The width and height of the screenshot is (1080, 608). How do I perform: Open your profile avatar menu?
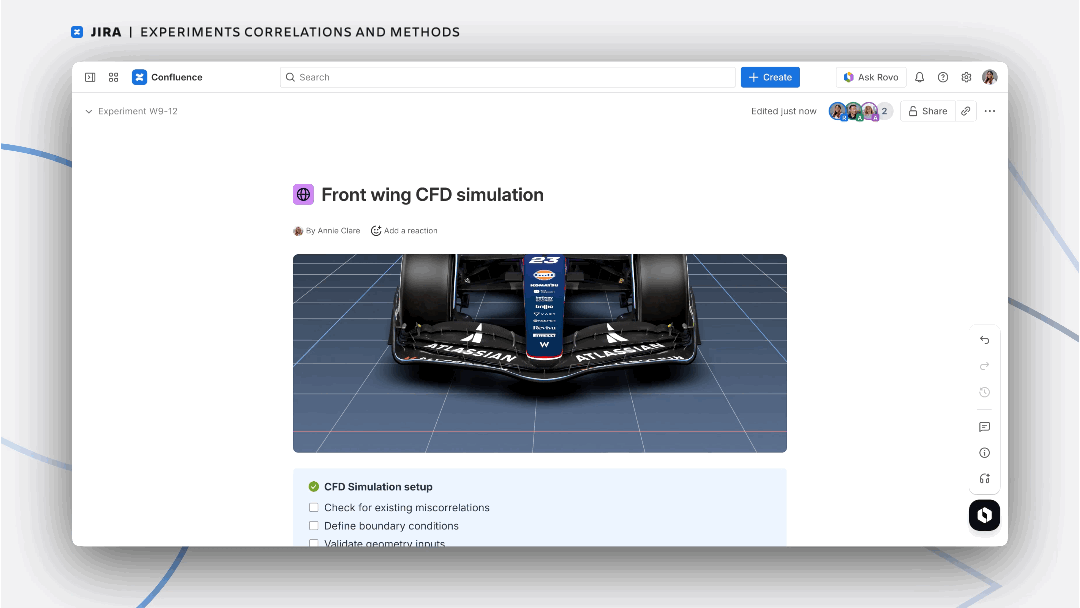(x=989, y=76)
